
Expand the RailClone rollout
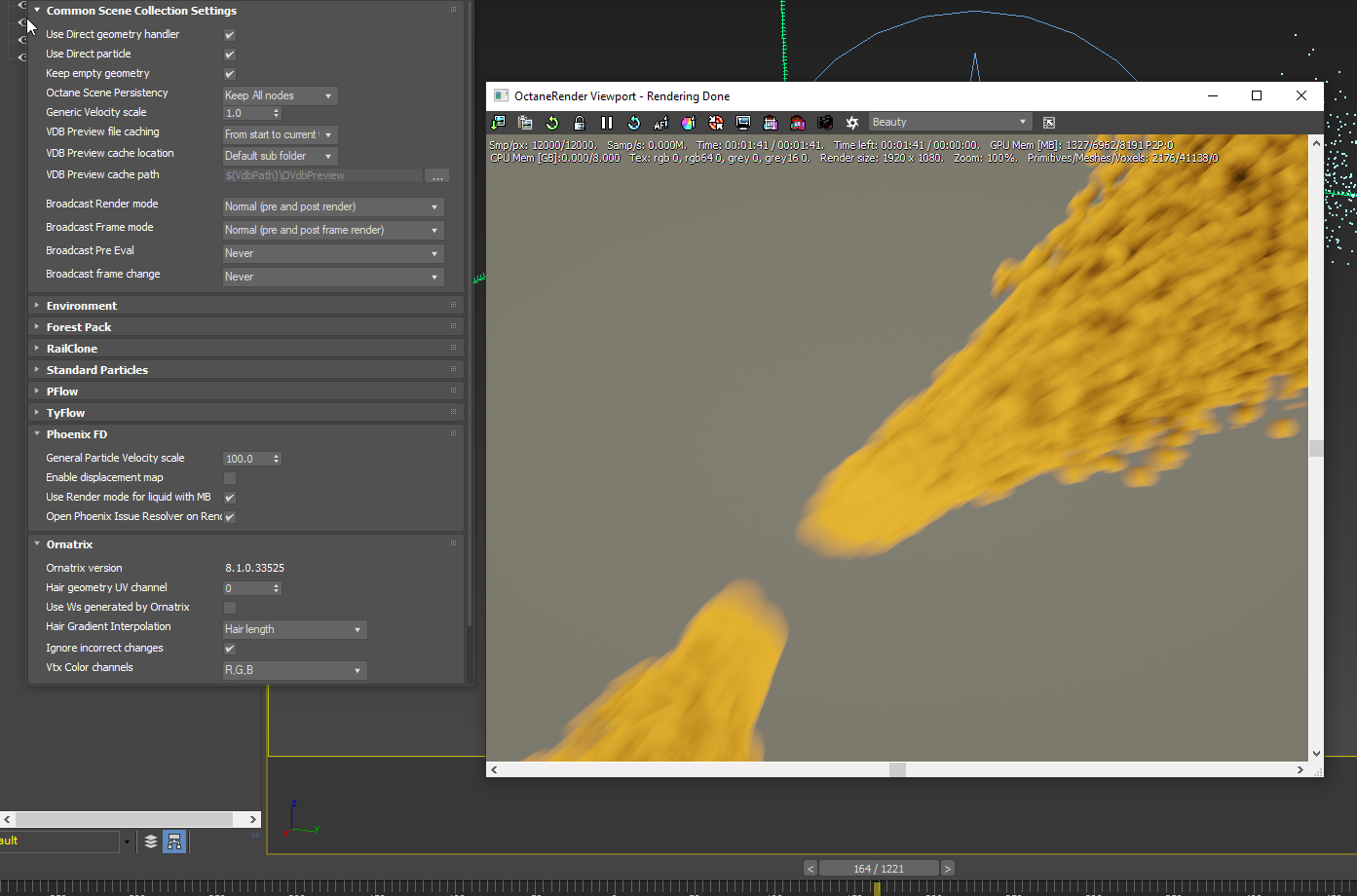(x=37, y=348)
